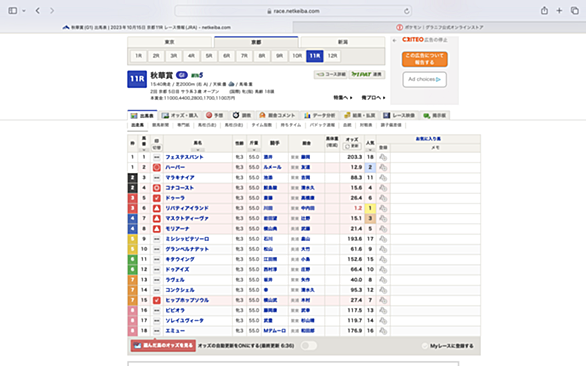Open the 厩舎コメント tab
Image resolution: width=586 pixels, height=366 pixels.
click(277, 115)
